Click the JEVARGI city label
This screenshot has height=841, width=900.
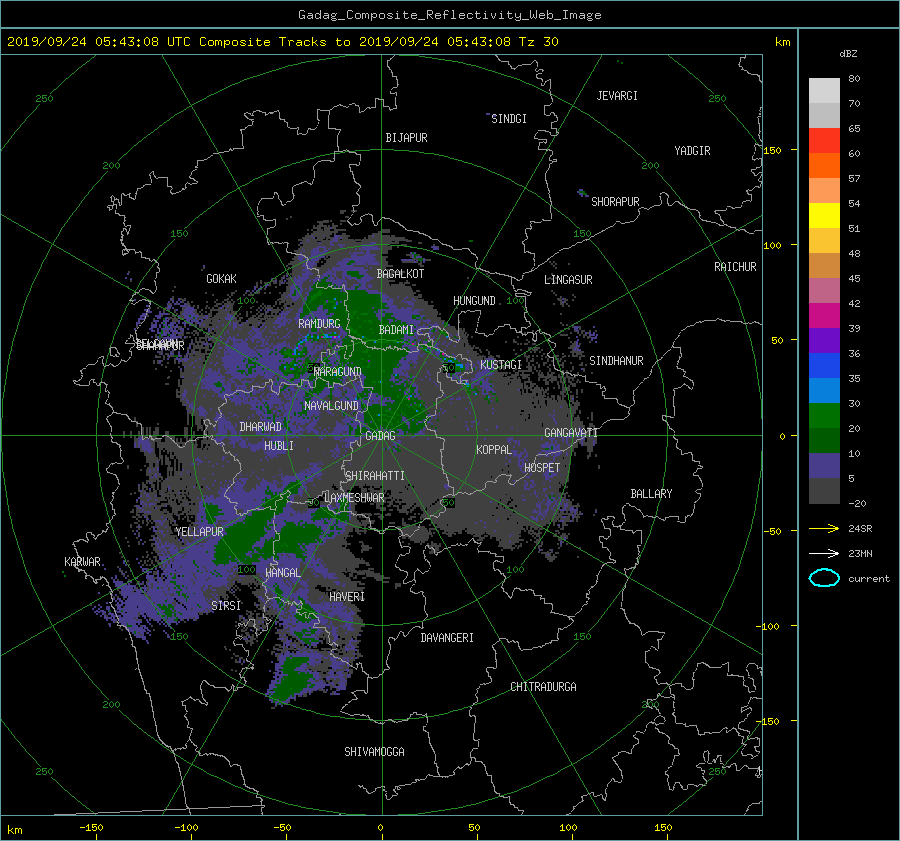click(617, 96)
